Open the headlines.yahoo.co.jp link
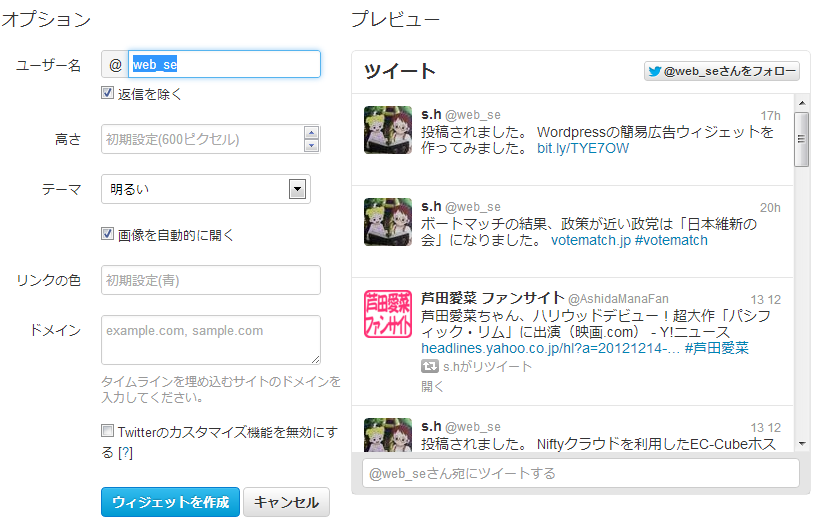 (x=550, y=348)
